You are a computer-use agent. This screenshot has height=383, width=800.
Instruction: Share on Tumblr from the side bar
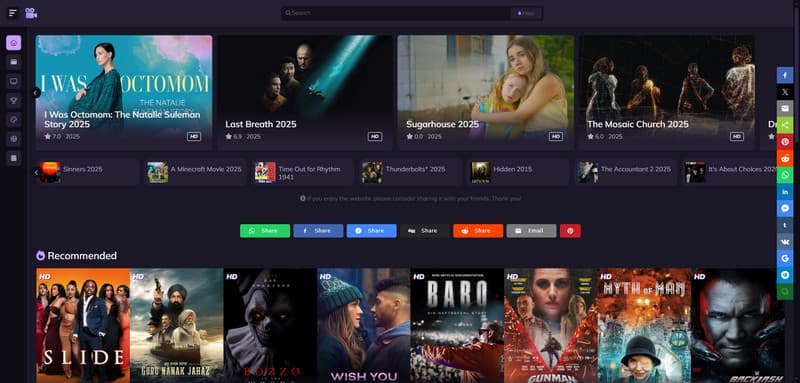click(785, 225)
